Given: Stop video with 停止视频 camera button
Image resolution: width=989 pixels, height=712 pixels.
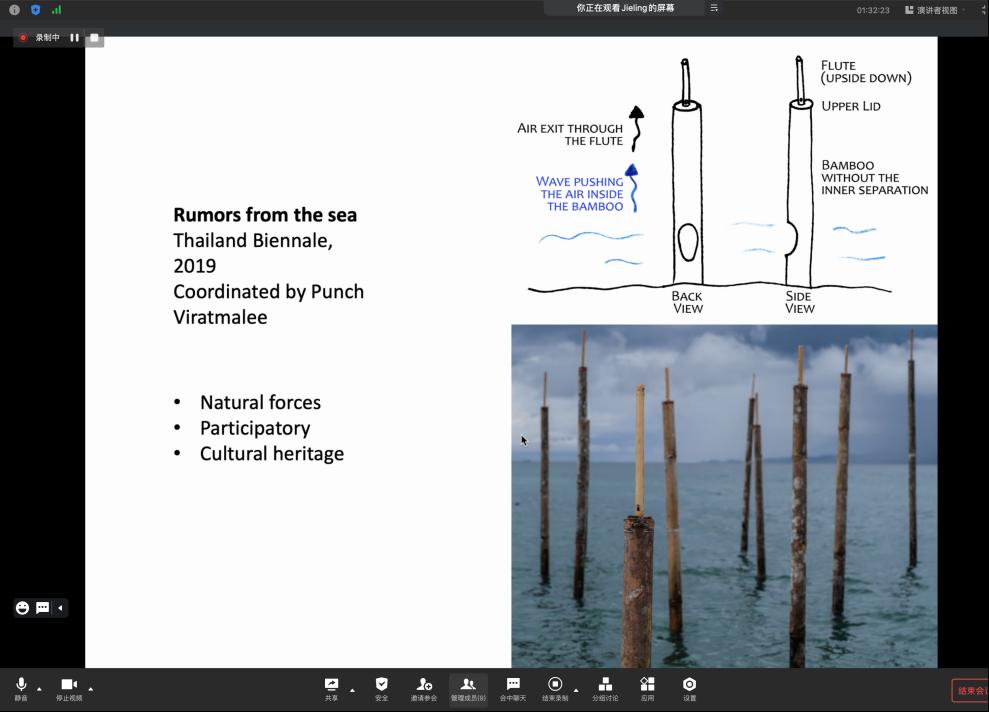Looking at the screenshot, I should pos(69,686).
